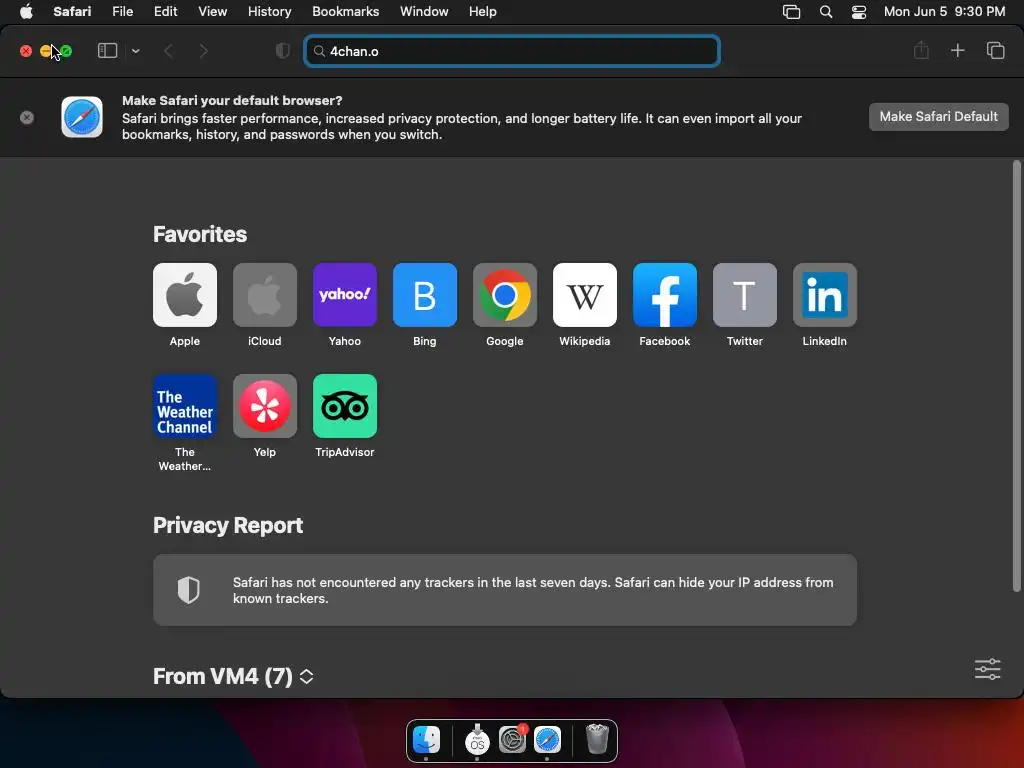This screenshot has height=768, width=1024.
Task: Click the privacy shield icon in toolbar
Action: pyautogui.click(x=283, y=51)
